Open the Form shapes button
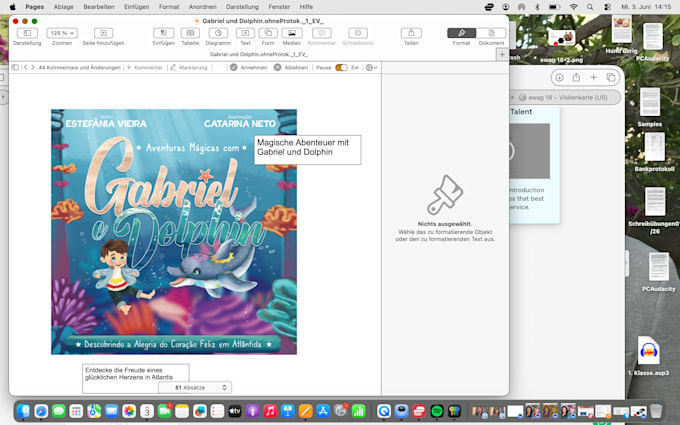This screenshot has height=425, width=680. tap(268, 33)
